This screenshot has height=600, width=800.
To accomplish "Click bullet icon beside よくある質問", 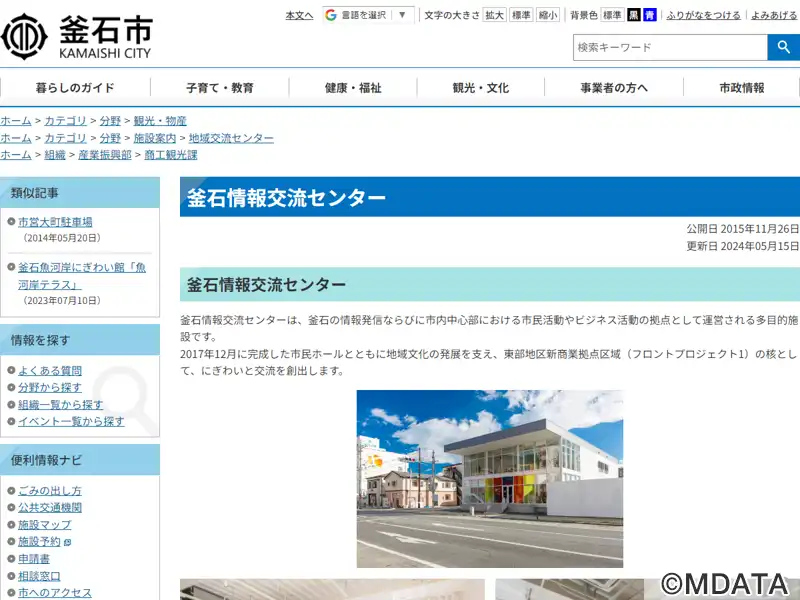I will click(11, 370).
